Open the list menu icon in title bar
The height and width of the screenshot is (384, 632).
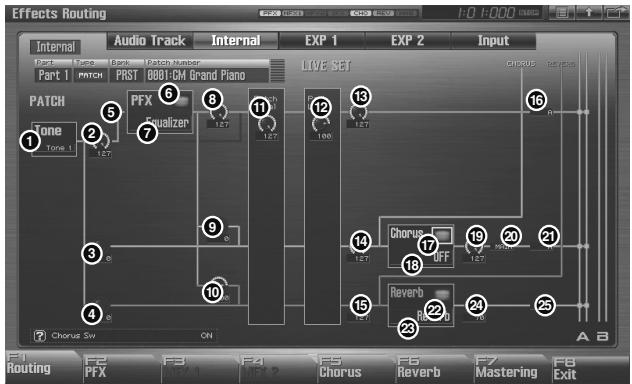[x=562, y=13]
